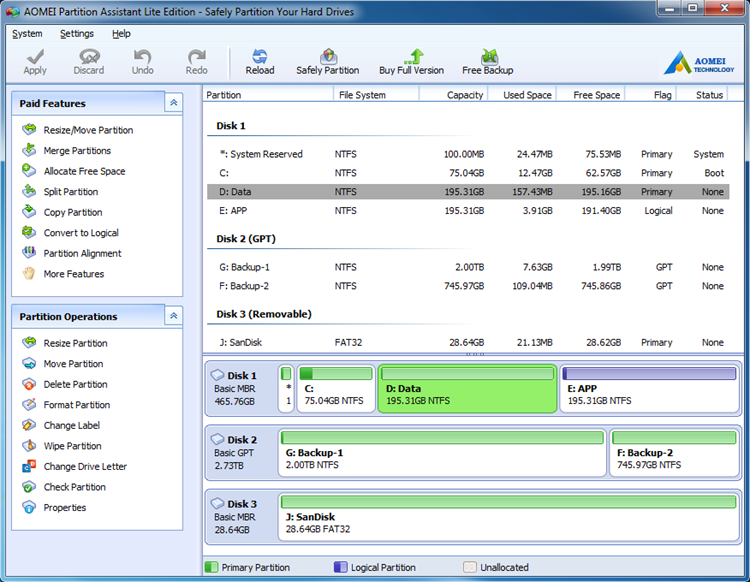Open the Free Backup toolbar icon
Screen dimensions: 750x582
[488, 56]
